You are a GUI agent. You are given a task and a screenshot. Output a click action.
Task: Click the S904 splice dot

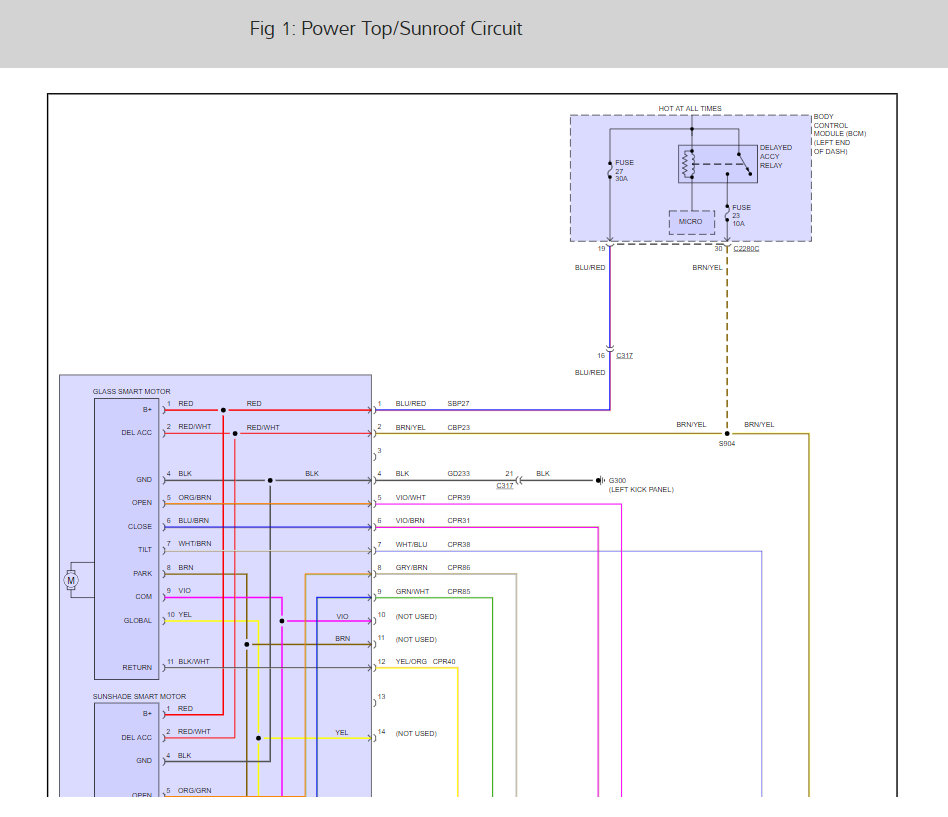[727, 434]
